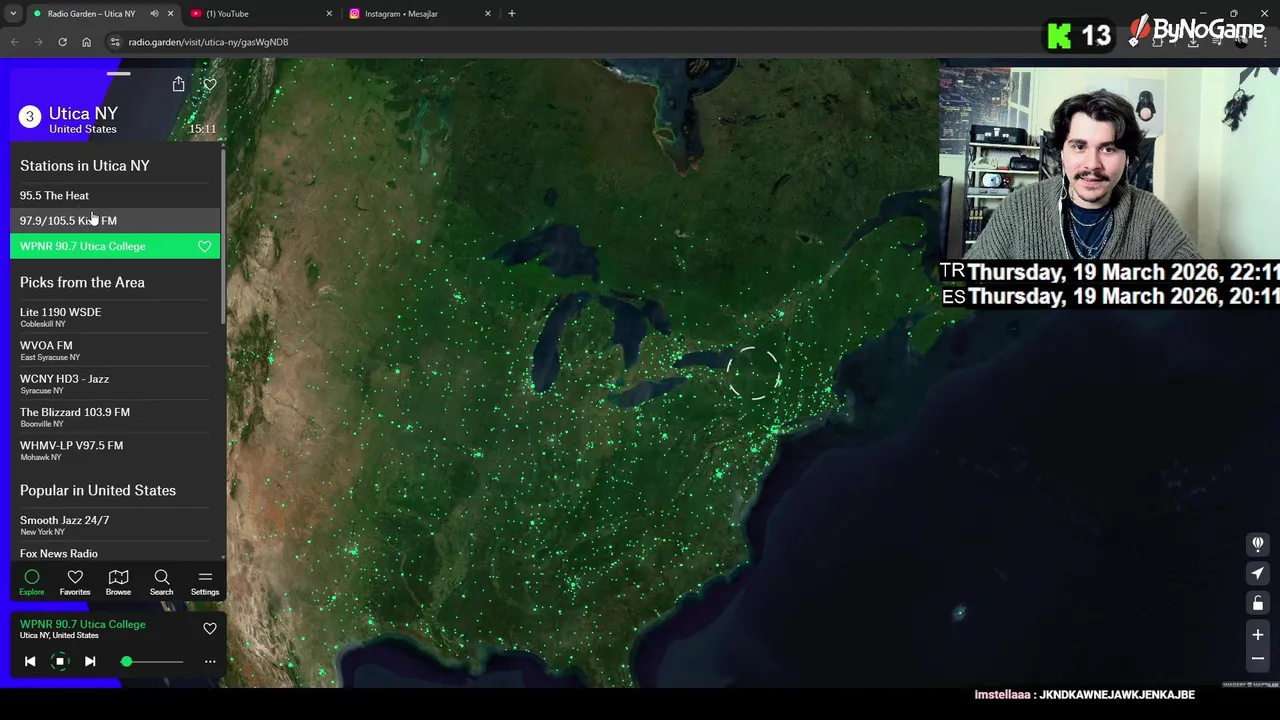
Task: View site information icon
Action: coord(115,42)
